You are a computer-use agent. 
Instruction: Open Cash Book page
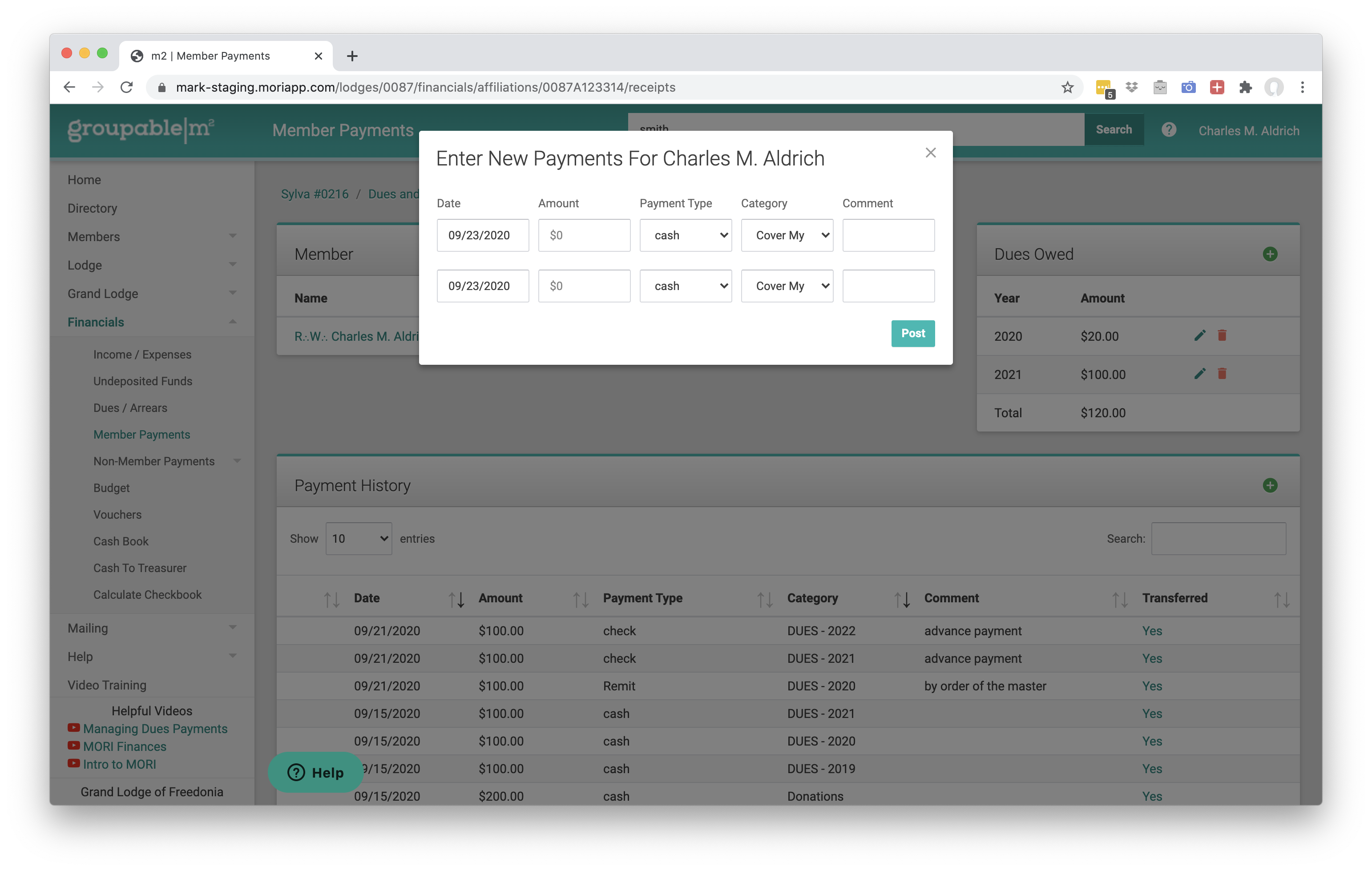click(x=121, y=542)
